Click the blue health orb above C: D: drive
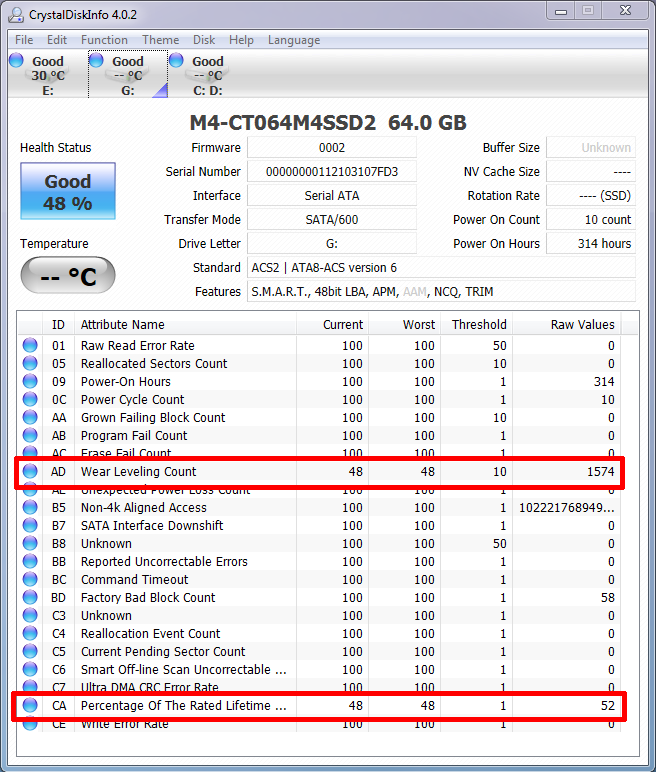The image size is (656, 772). click(x=176, y=60)
